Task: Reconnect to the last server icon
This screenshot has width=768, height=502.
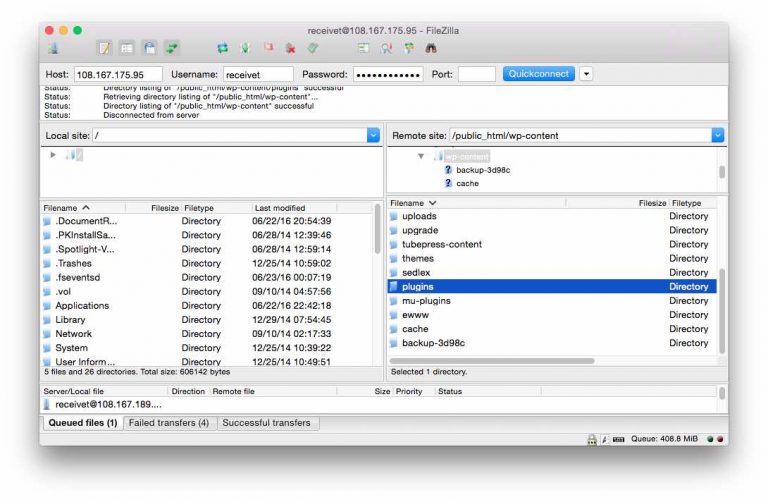Action: click(x=313, y=48)
